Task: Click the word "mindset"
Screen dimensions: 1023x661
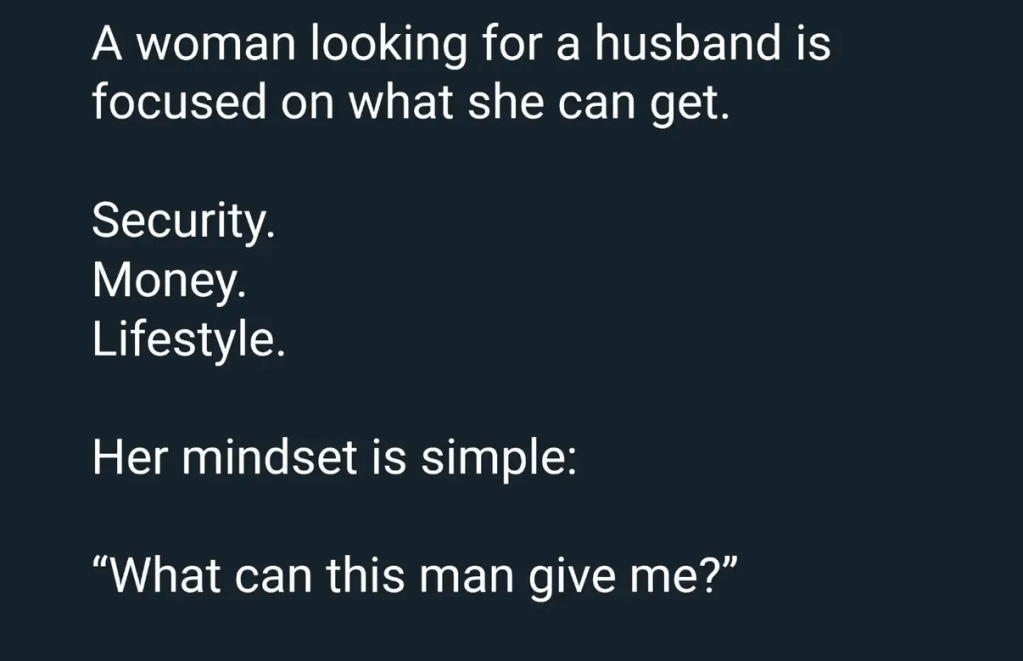Action: tap(274, 458)
